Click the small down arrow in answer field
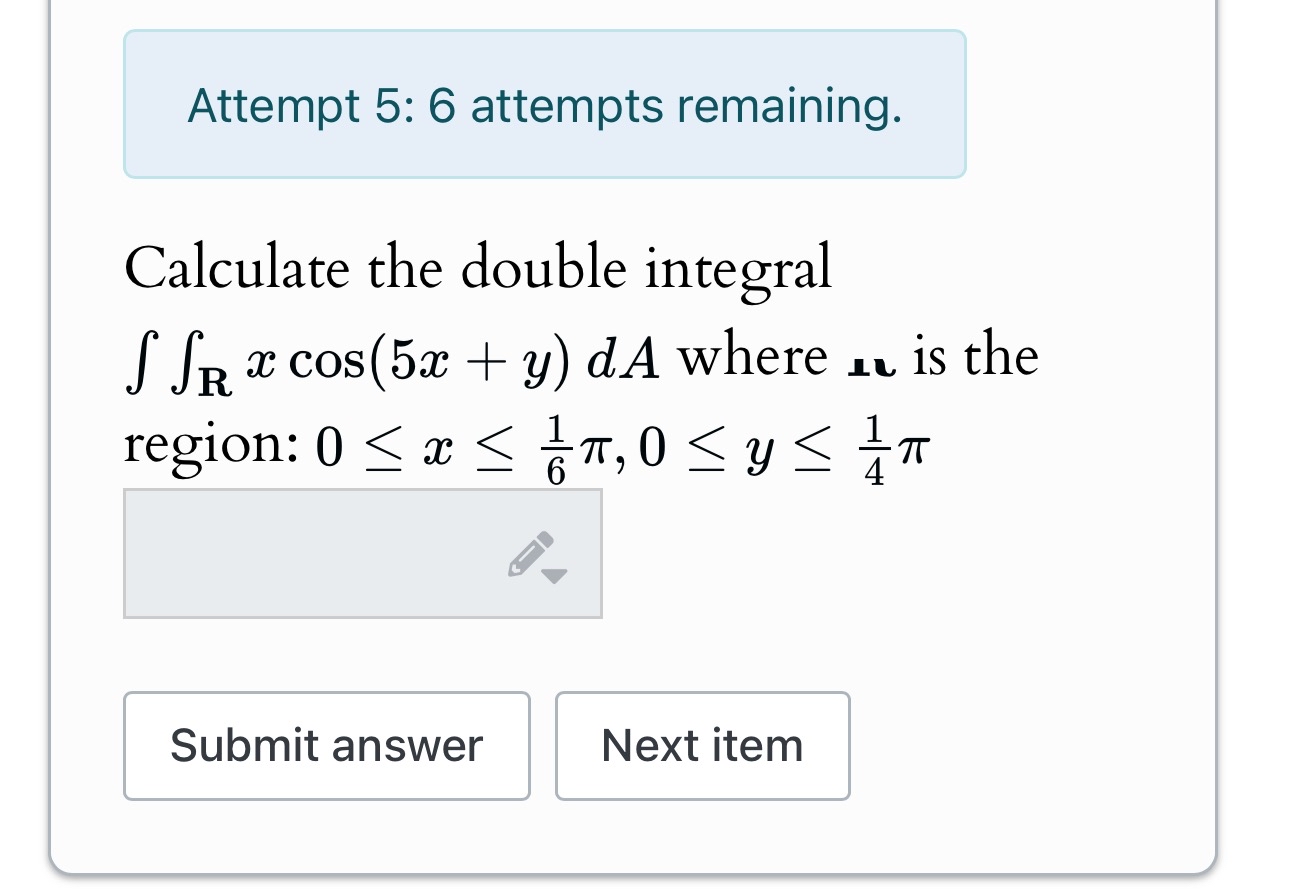This screenshot has width=1290, height=892. click(553, 576)
